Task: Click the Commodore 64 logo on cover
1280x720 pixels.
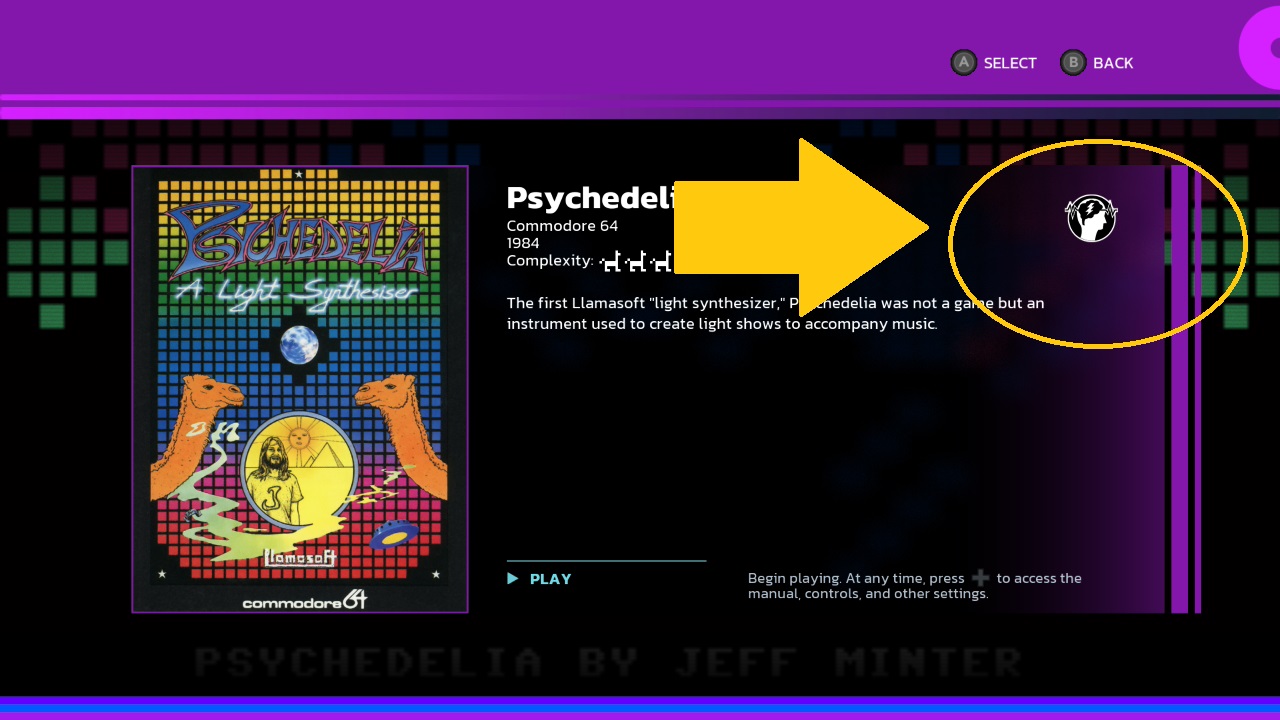Action: pyautogui.click(x=303, y=601)
